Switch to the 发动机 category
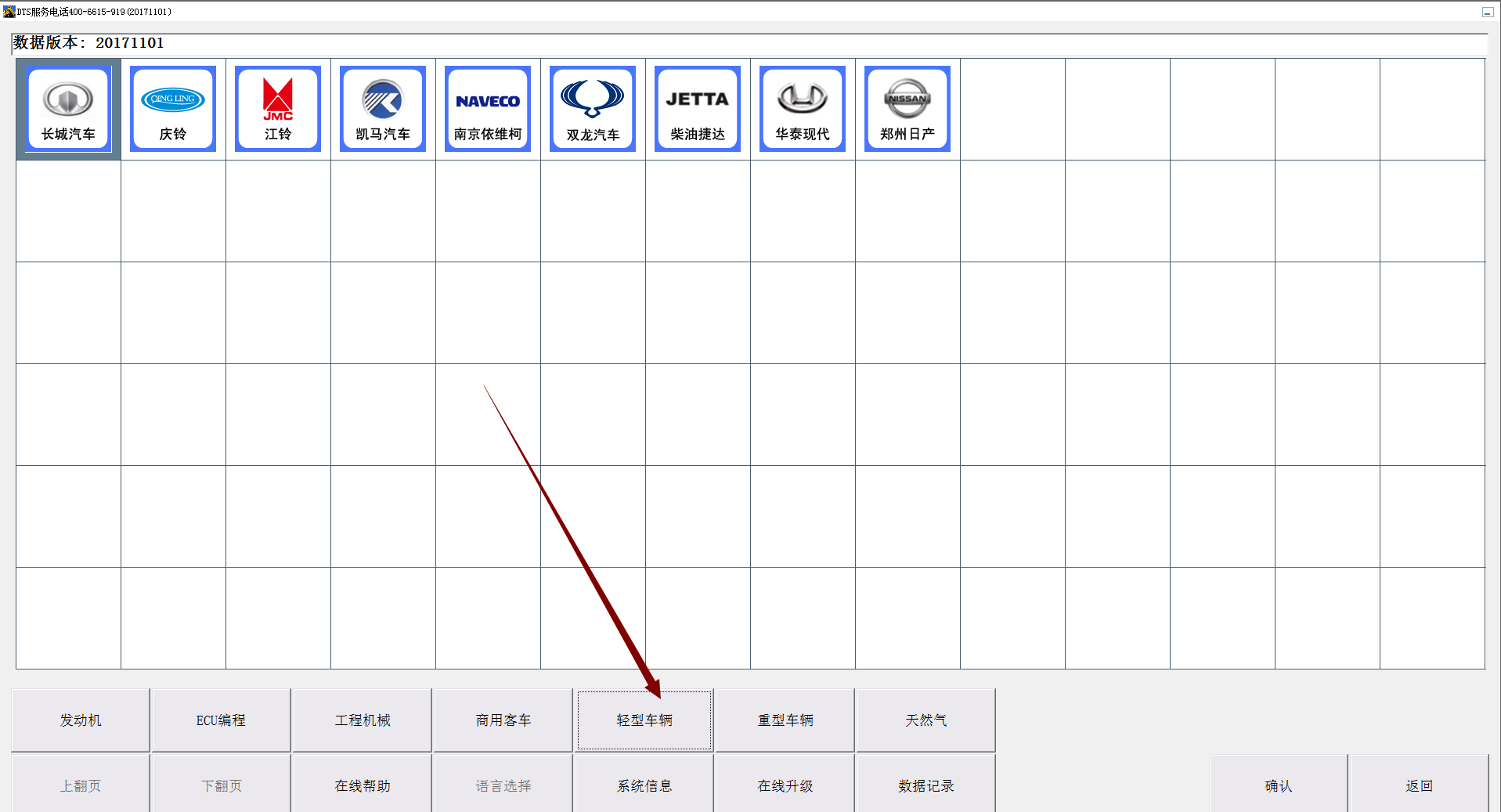This screenshot has height=812, width=1501. tap(81, 720)
